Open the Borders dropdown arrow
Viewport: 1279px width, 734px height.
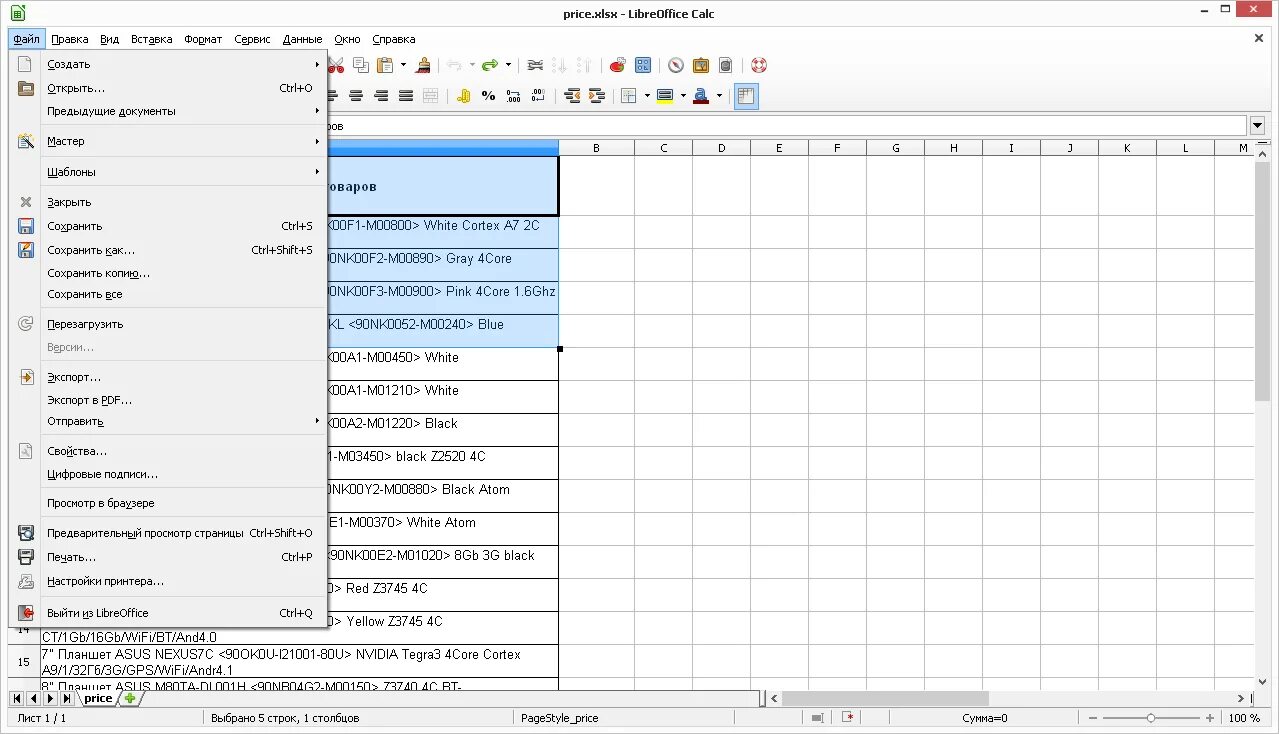click(x=647, y=96)
